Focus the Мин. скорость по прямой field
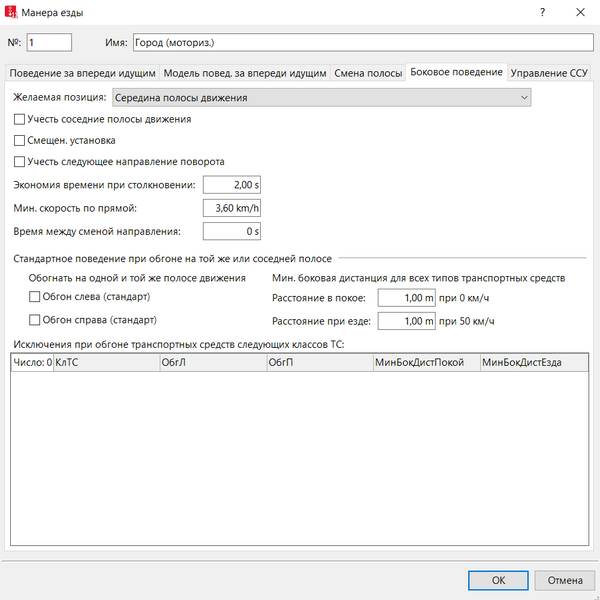Image resolution: width=600 pixels, height=600 pixels. (232, 208)
